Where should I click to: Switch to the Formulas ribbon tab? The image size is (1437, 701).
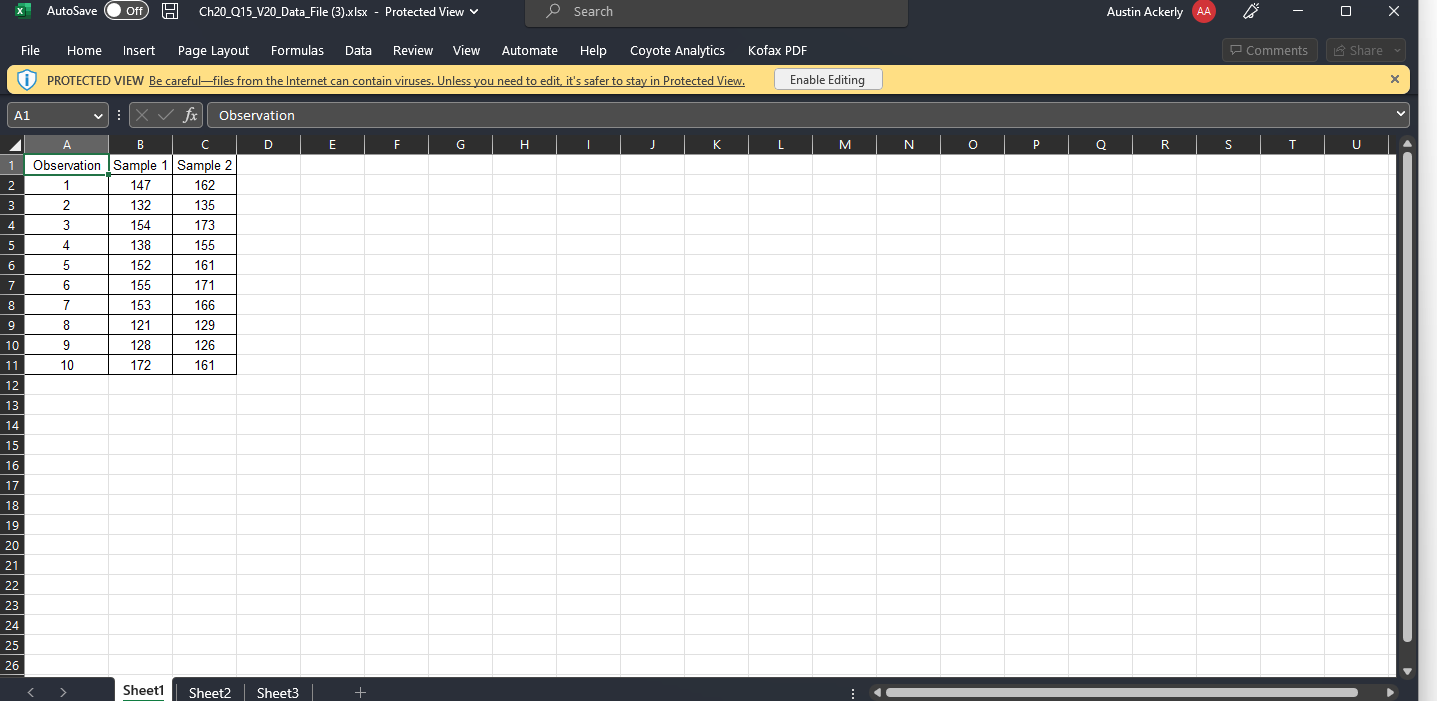click(297, 50)
